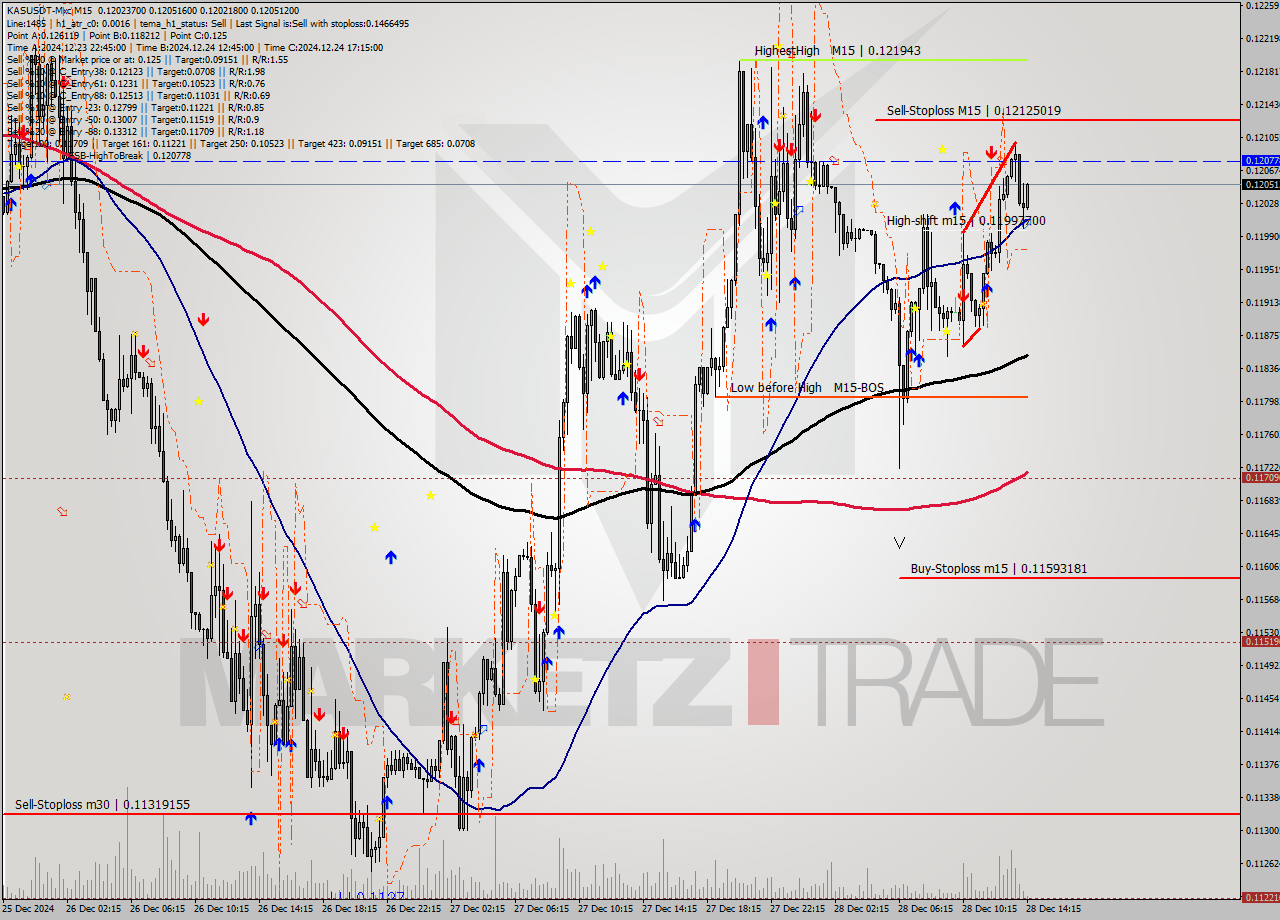
Task: Select the Line:1485 tema_h1_status info line
Action: coord(206,23)
